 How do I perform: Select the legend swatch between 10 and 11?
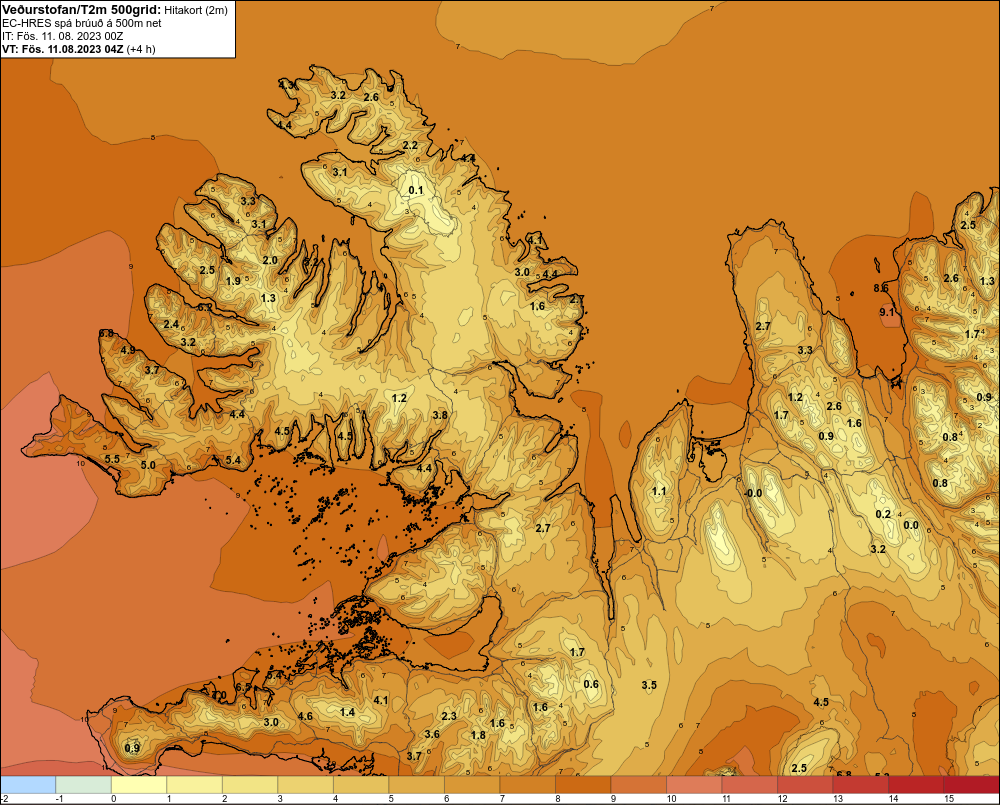click(694, 784)
